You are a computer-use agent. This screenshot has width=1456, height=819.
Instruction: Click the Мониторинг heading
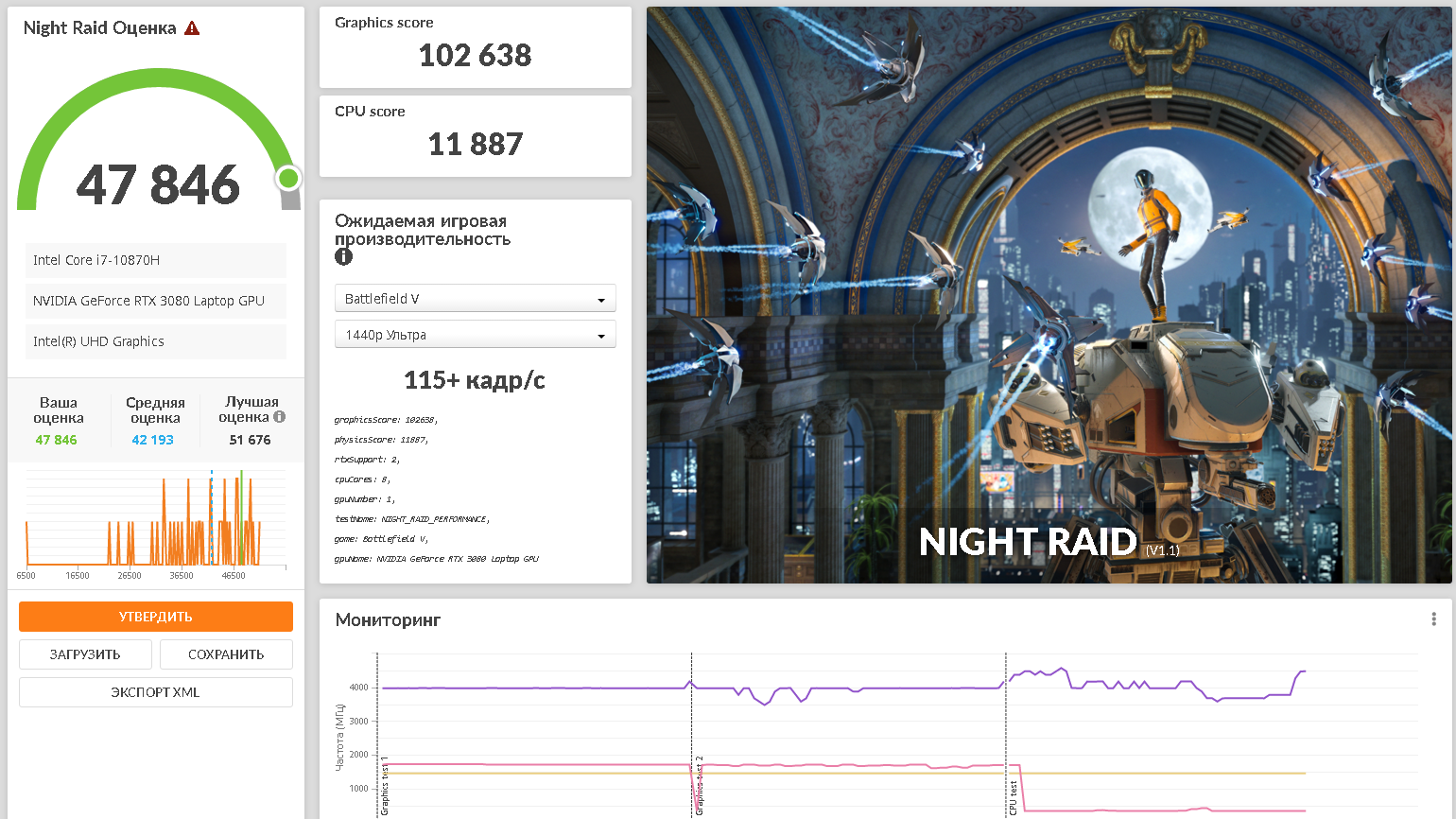(x=388, y=620)
